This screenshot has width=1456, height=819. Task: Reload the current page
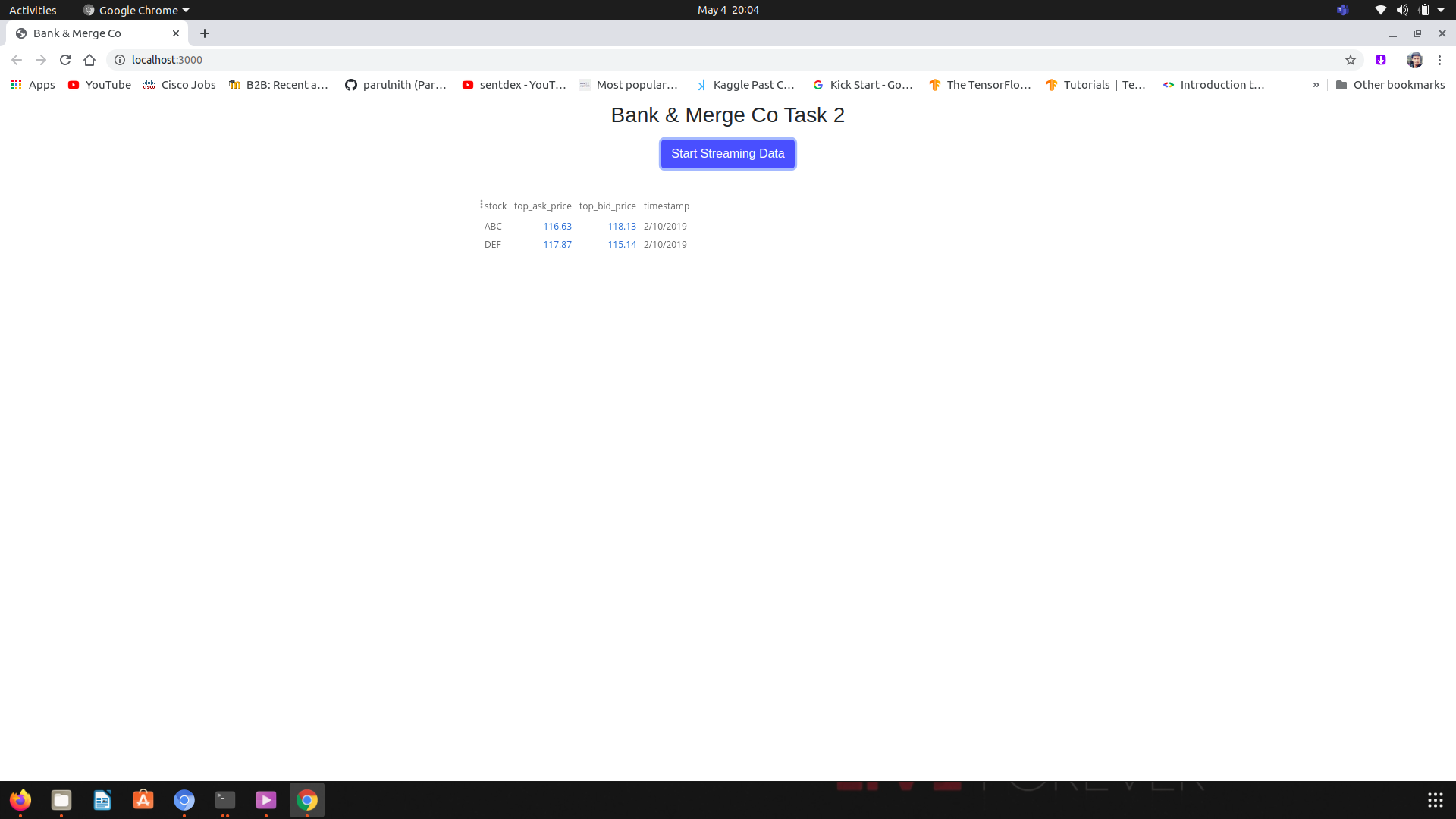[65, 60]
